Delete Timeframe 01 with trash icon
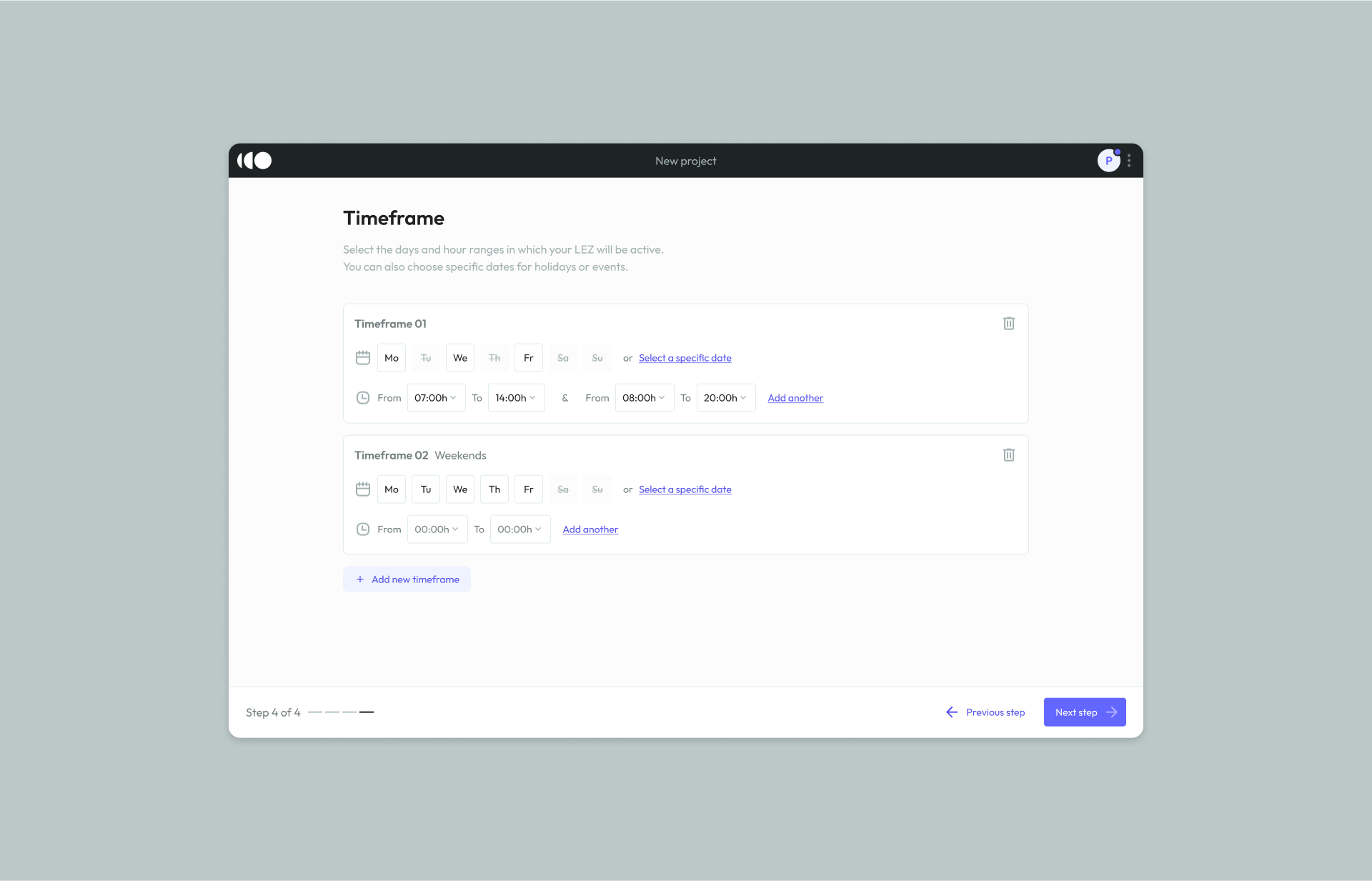The width and height of the screenshot is (1372, 881). click(1008, 324)
